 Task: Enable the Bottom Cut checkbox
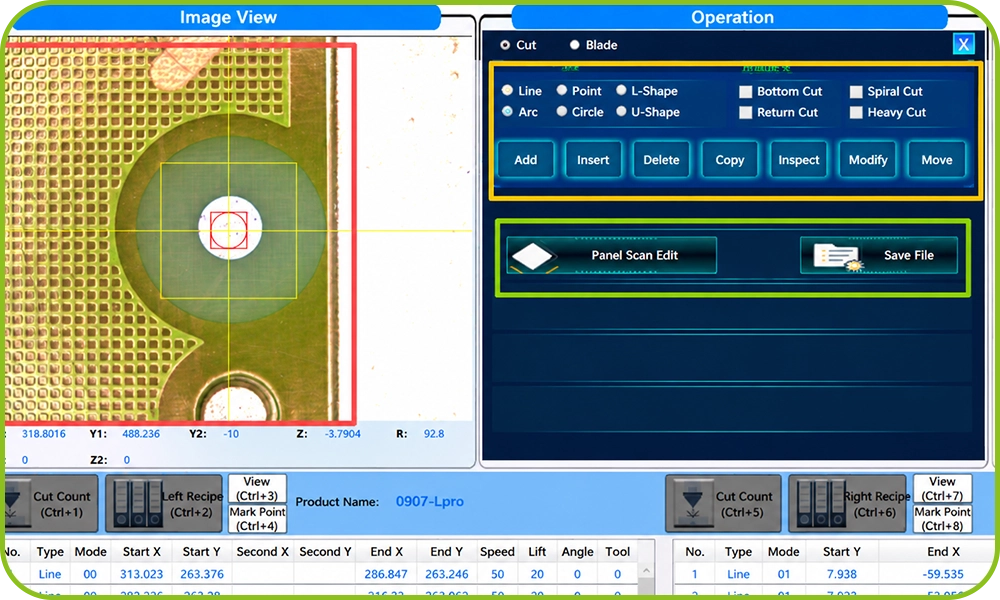pyautogui.click(x=745, y=92)
